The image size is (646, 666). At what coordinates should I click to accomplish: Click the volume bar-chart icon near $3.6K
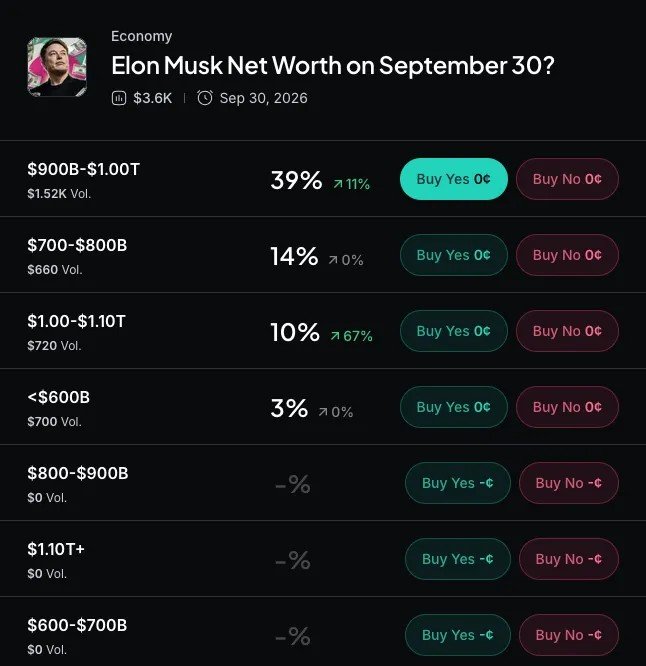click(x=119, y=98)
